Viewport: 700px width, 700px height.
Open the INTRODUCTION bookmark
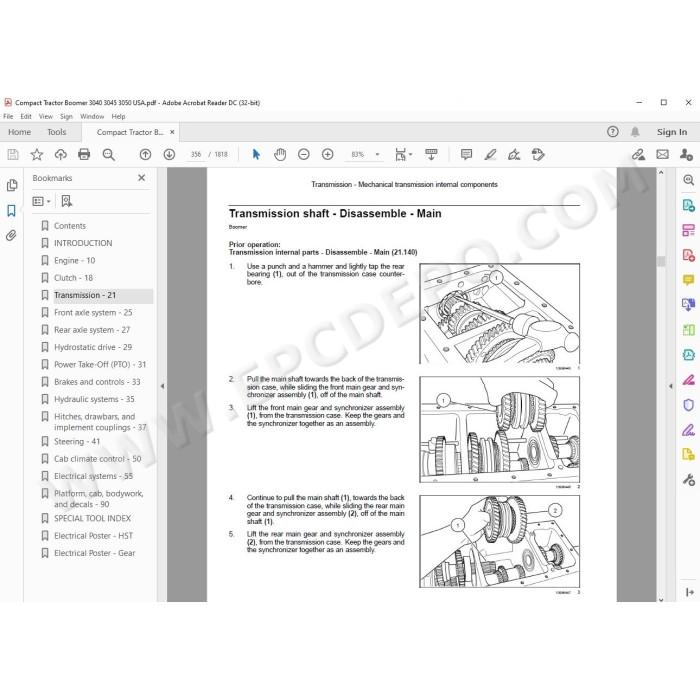pos(83,243)
